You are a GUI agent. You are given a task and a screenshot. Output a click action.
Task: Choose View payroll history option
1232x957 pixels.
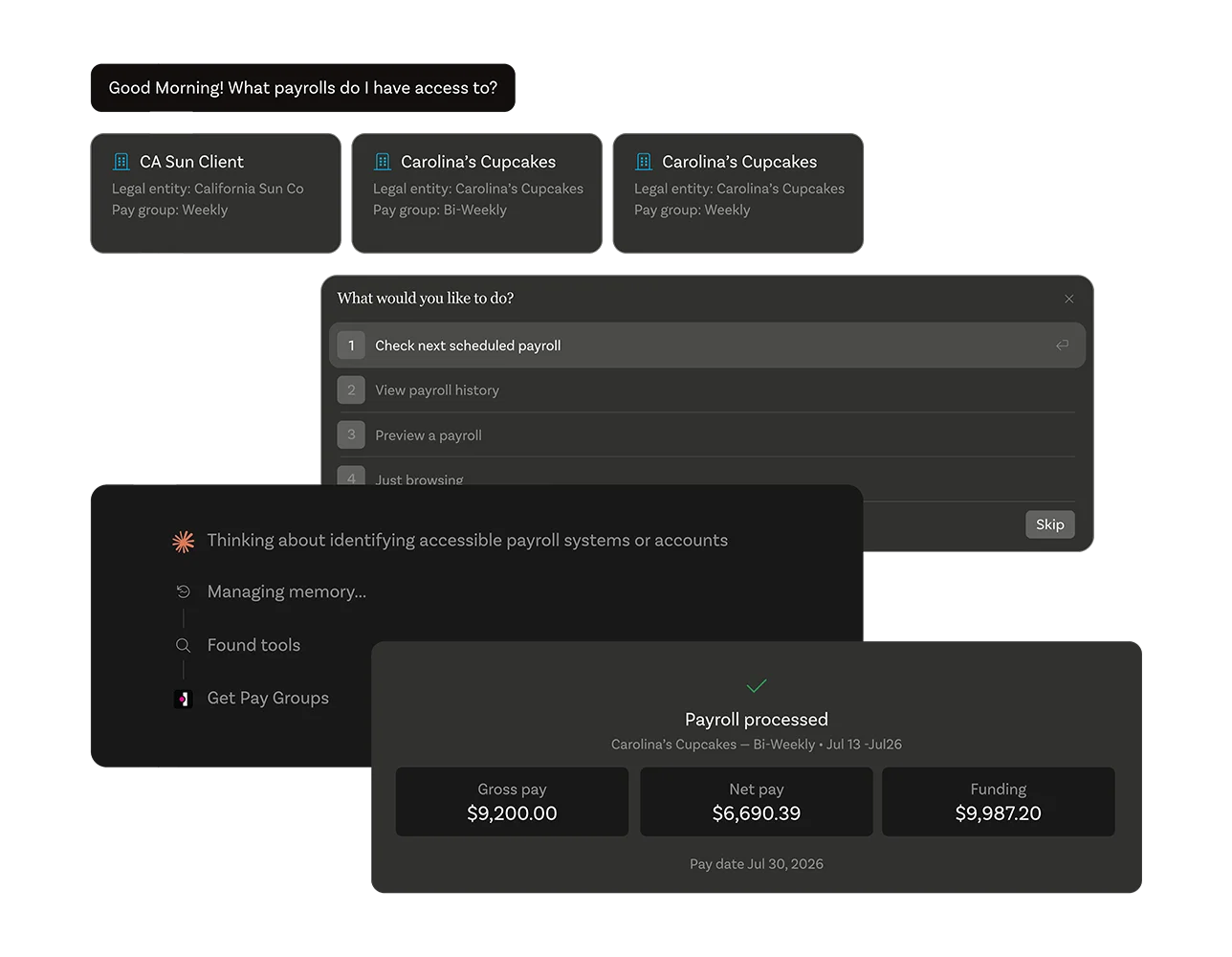(x=708, y=390)
